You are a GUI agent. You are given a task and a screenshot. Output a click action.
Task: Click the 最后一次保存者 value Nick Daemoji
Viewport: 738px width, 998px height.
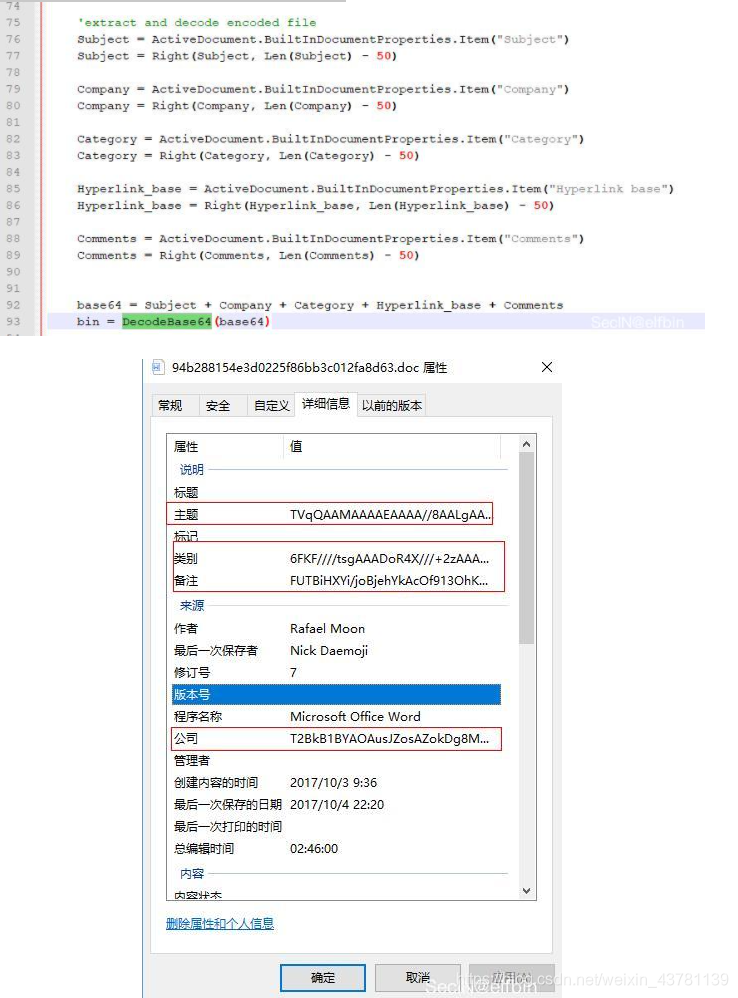[x=329, y=650]
